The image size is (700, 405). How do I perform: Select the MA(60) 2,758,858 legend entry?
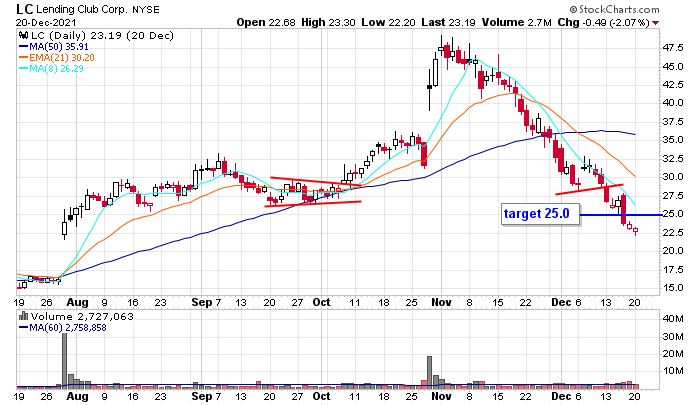pyautogui.click(x=62, y=328)
